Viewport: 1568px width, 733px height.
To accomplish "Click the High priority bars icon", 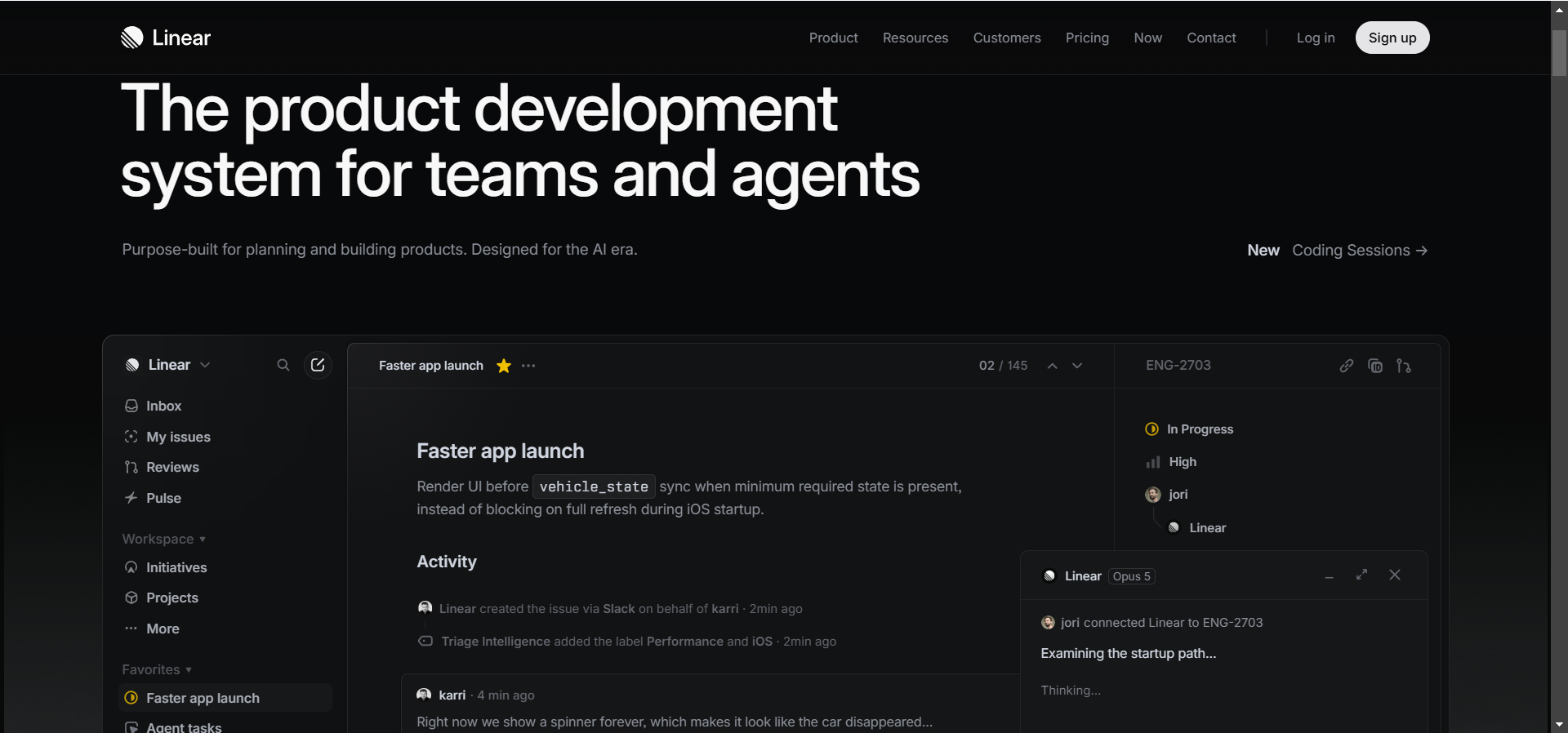I will click(1153, 462).
